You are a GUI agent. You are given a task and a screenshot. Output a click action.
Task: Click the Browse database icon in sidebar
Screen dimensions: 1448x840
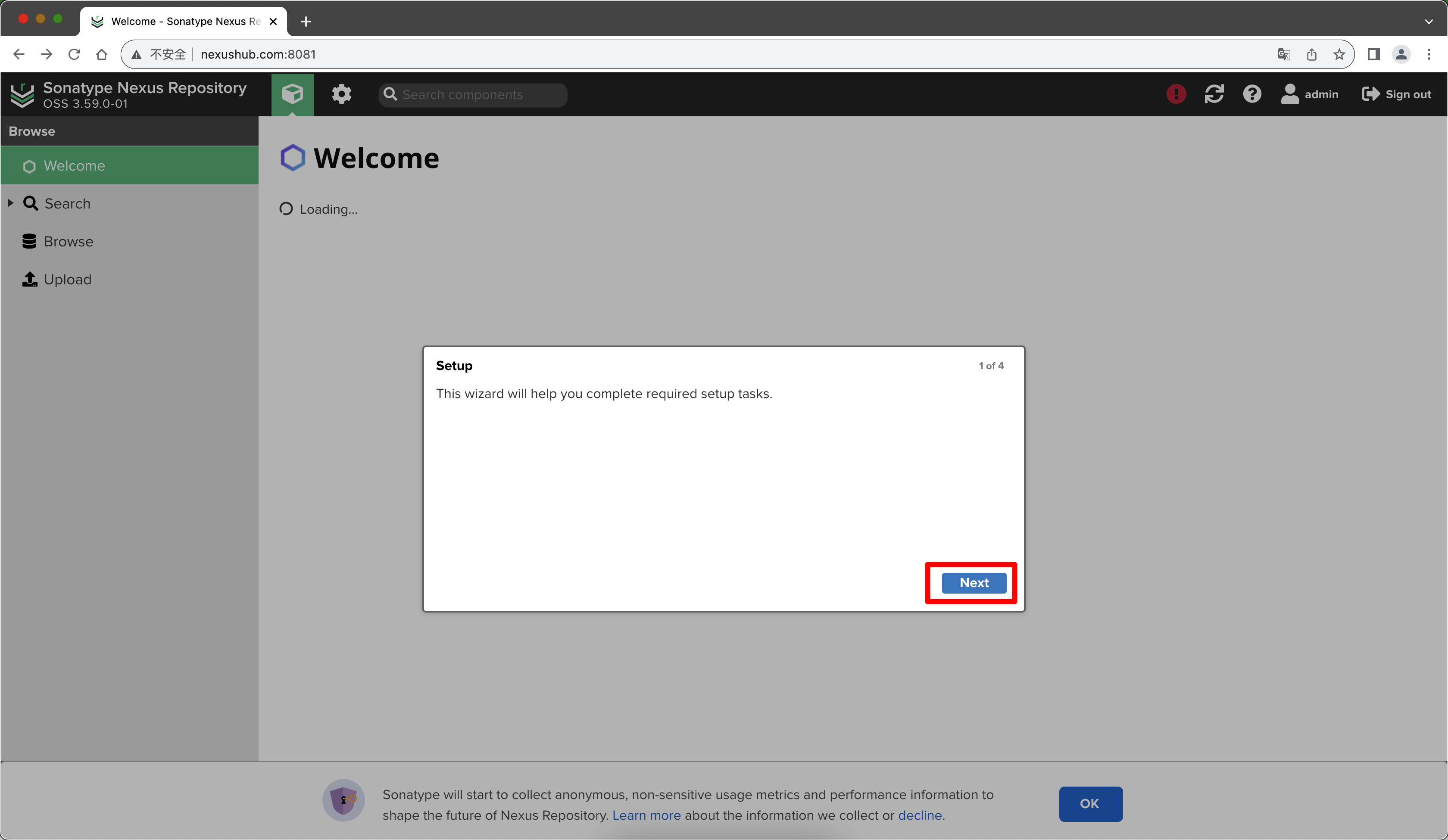[29, 241]
